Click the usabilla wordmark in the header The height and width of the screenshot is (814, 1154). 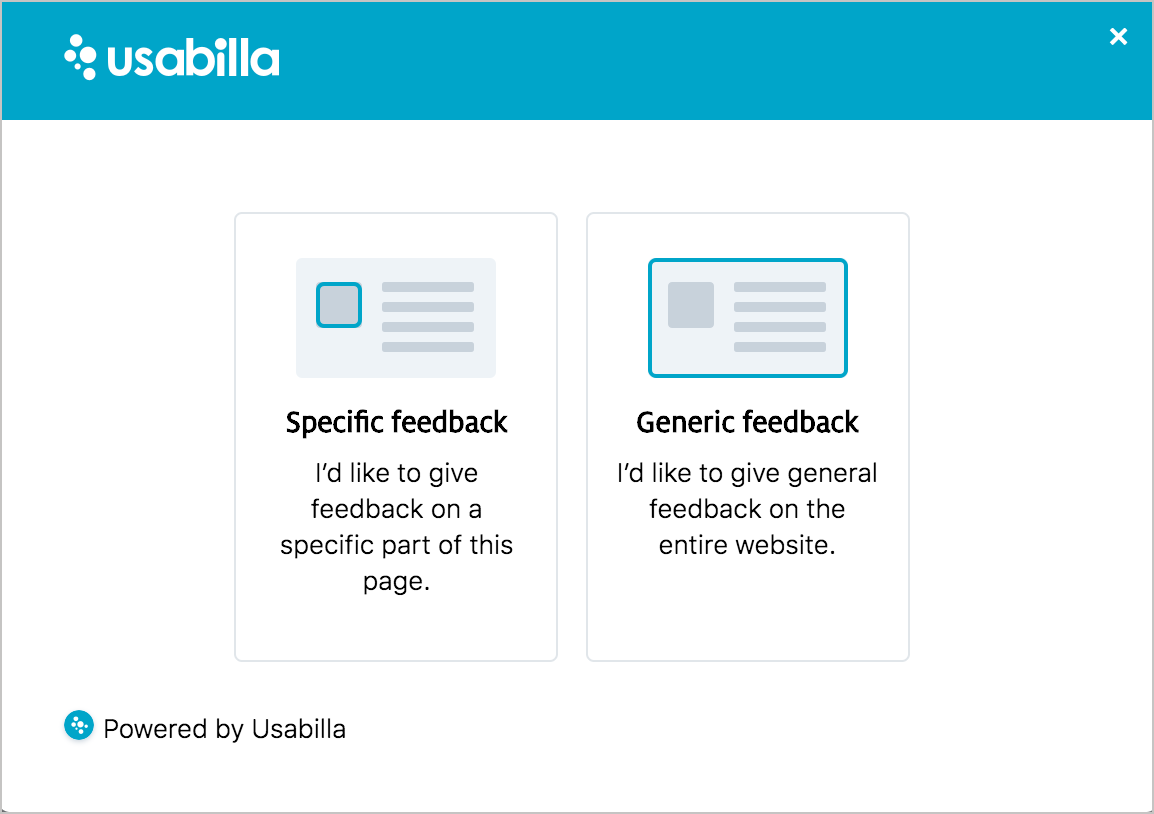click(193, 57)
